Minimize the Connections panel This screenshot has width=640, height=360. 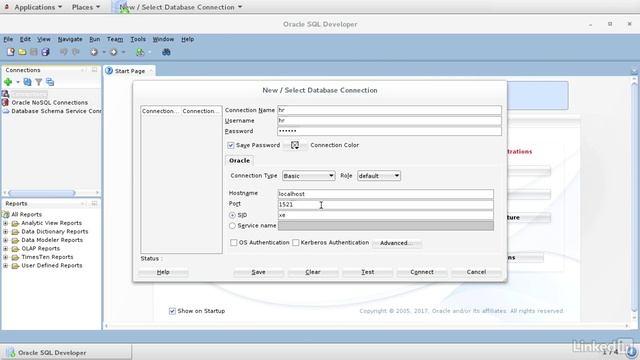coord(94,70)
